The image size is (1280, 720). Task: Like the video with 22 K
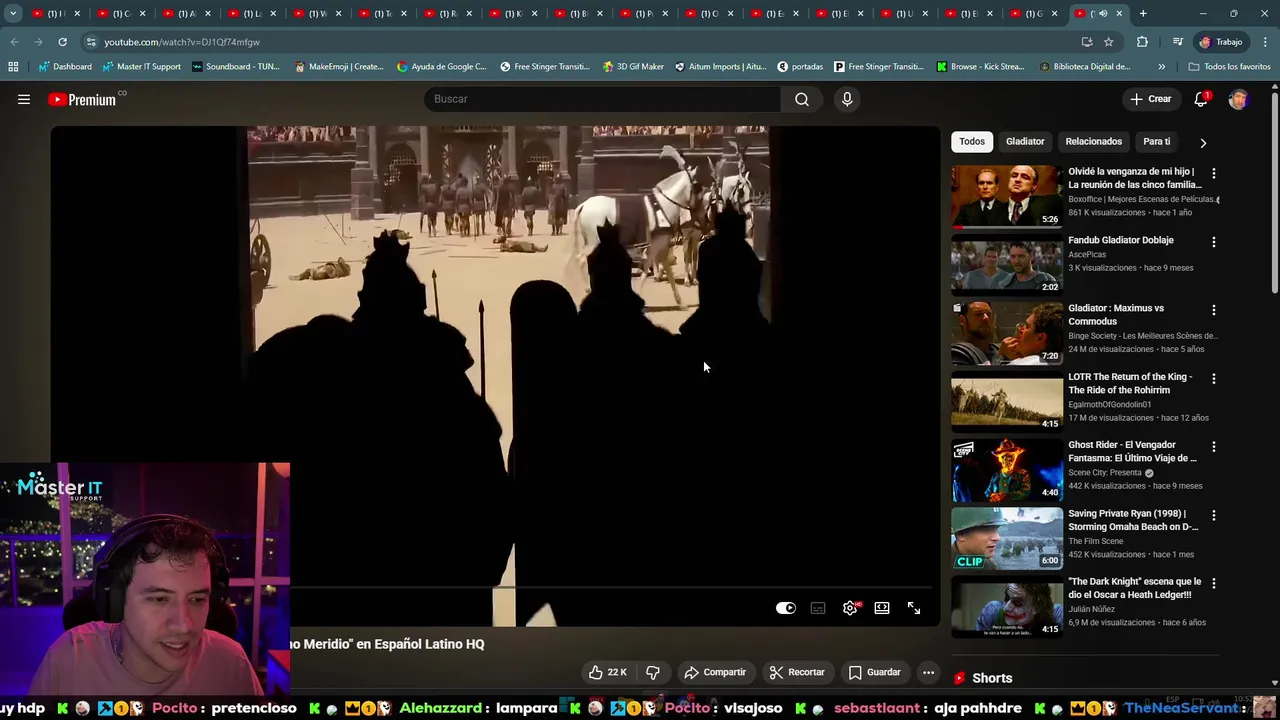[x=608, y=672]
